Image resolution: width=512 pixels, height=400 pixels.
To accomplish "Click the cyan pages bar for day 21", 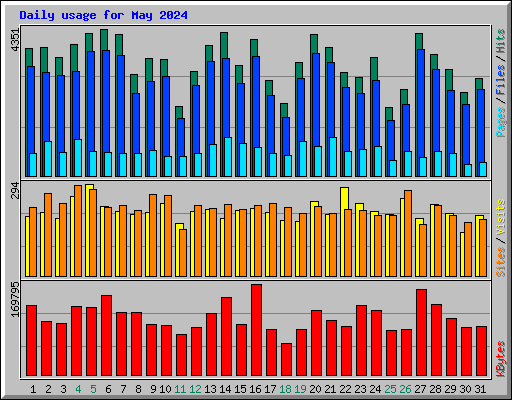I will click(333, 157).
